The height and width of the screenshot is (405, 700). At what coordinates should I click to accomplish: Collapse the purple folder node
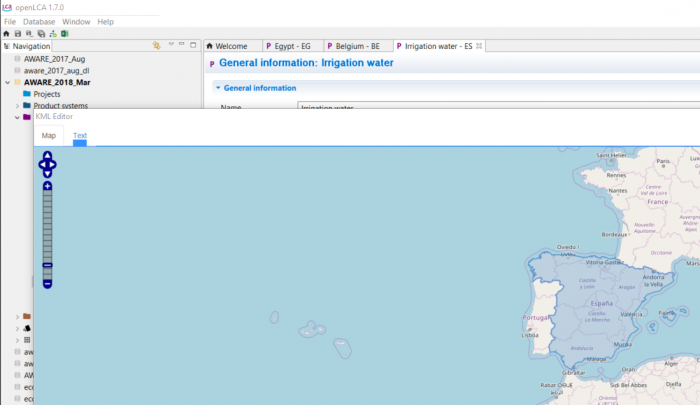[17, 117]
